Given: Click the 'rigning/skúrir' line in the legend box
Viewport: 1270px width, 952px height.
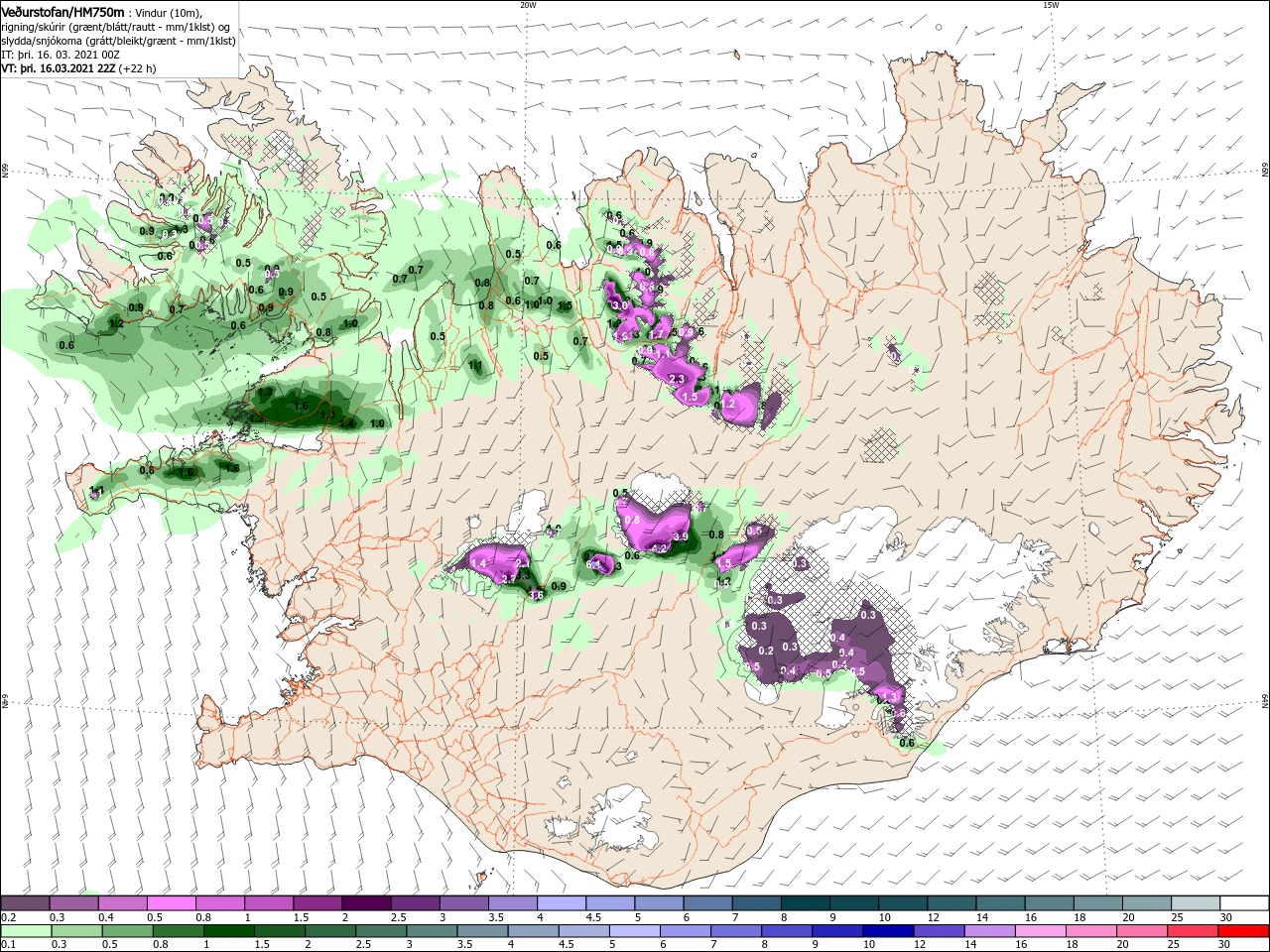Looking at the screenshot, I should (117, 27).
